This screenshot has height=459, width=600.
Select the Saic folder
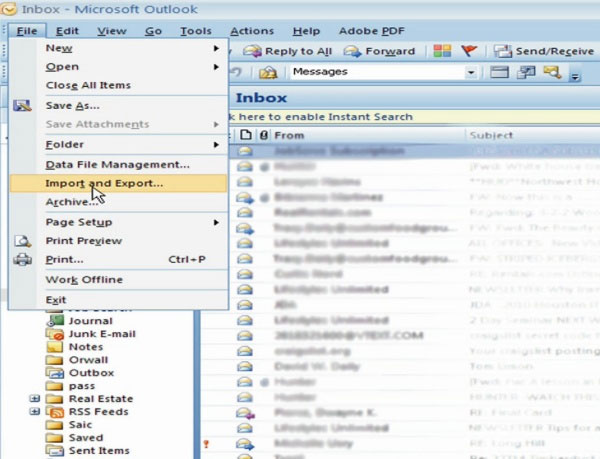[80, 425]
